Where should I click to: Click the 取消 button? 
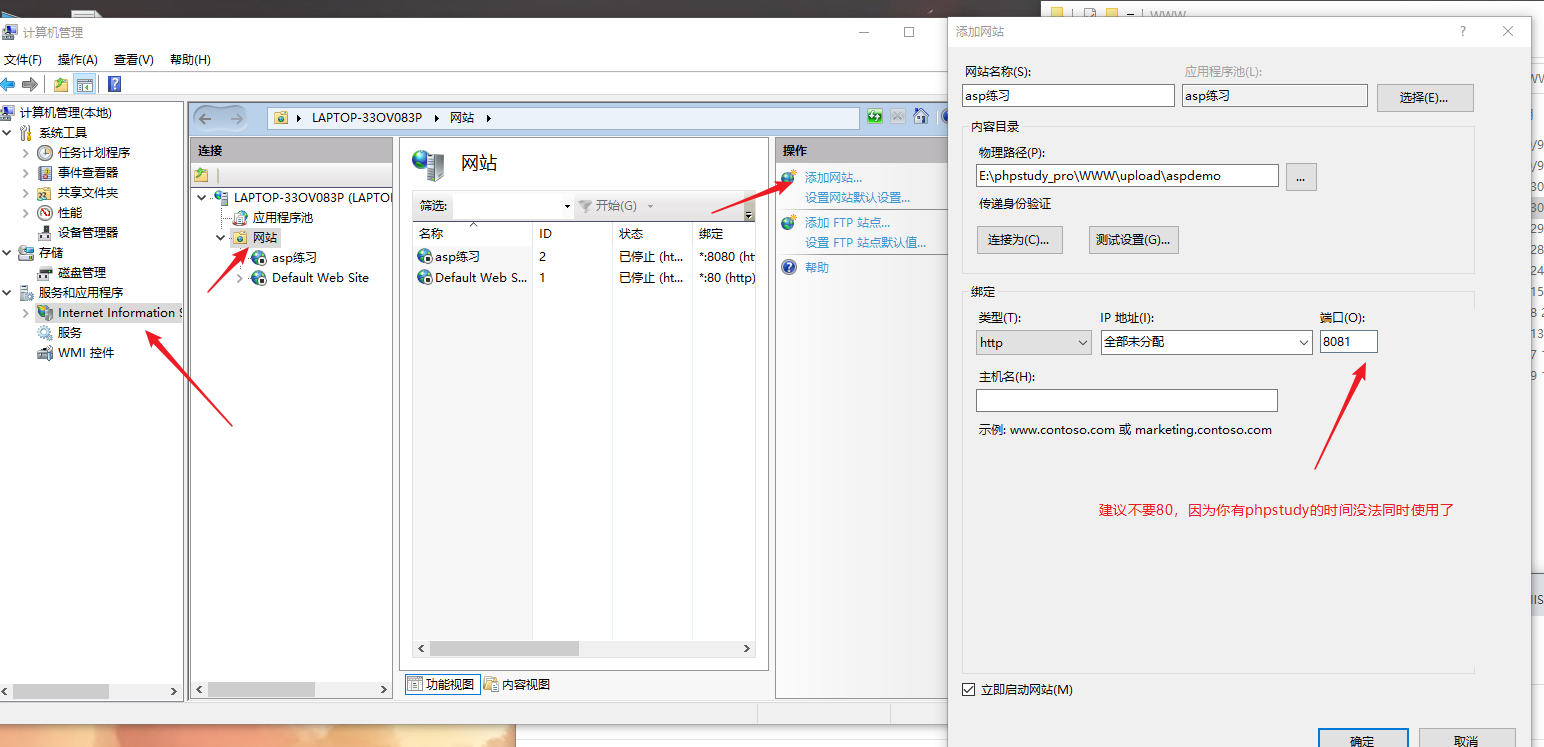point(1466,739)
